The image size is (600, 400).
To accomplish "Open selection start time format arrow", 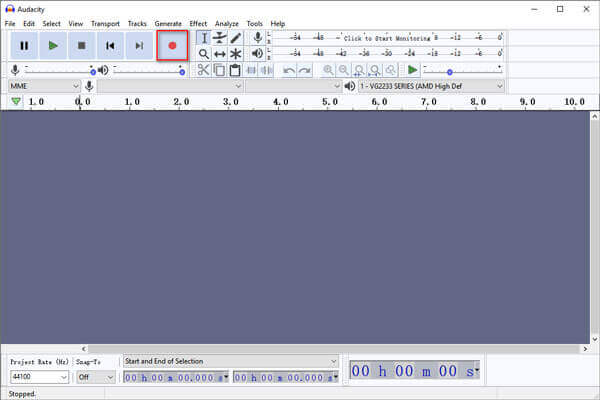I will coord(226,377).
